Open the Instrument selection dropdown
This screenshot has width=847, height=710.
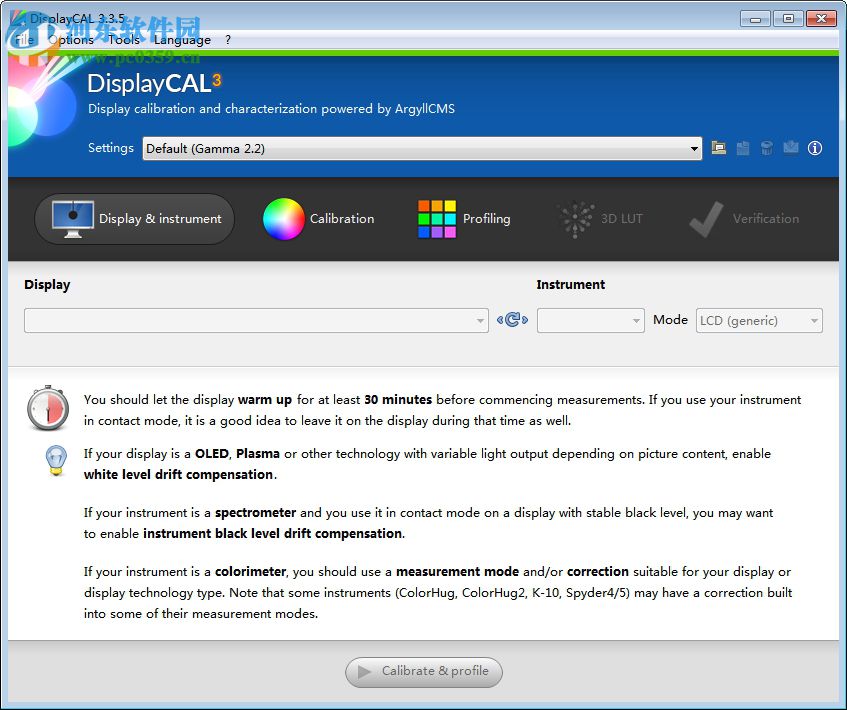pos(590,320)
